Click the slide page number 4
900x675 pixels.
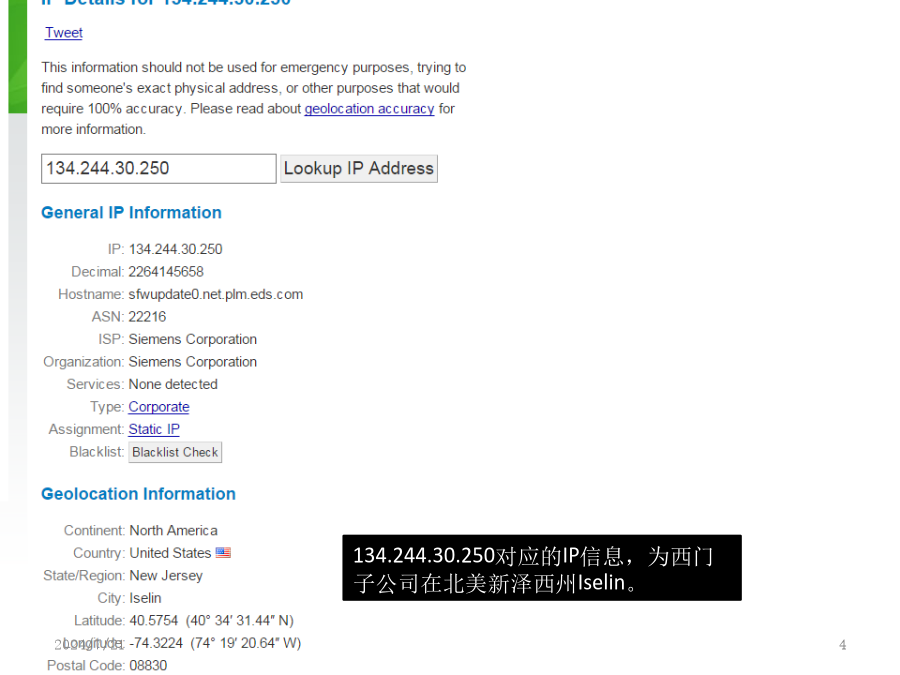point(843,645)
